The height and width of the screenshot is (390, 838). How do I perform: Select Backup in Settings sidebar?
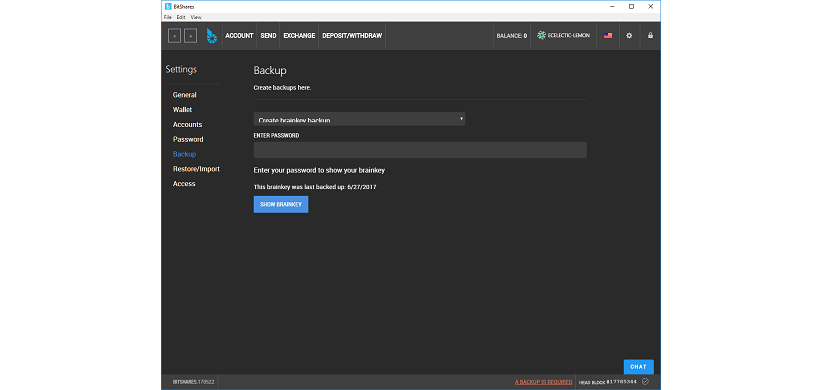tap(184, 154)
